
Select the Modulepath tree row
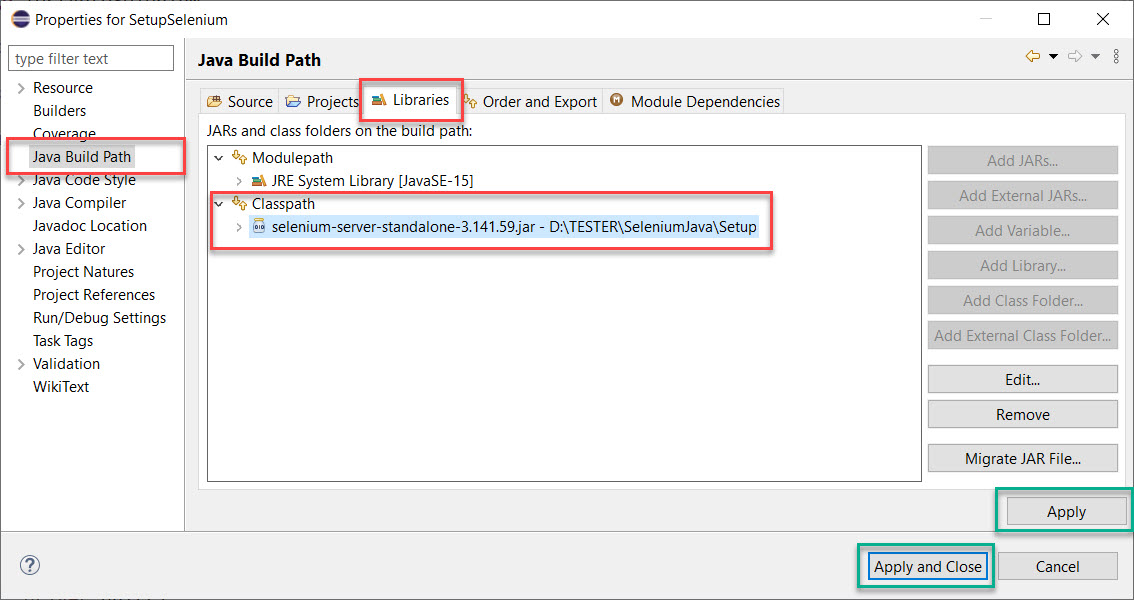(x=292, y=158)
